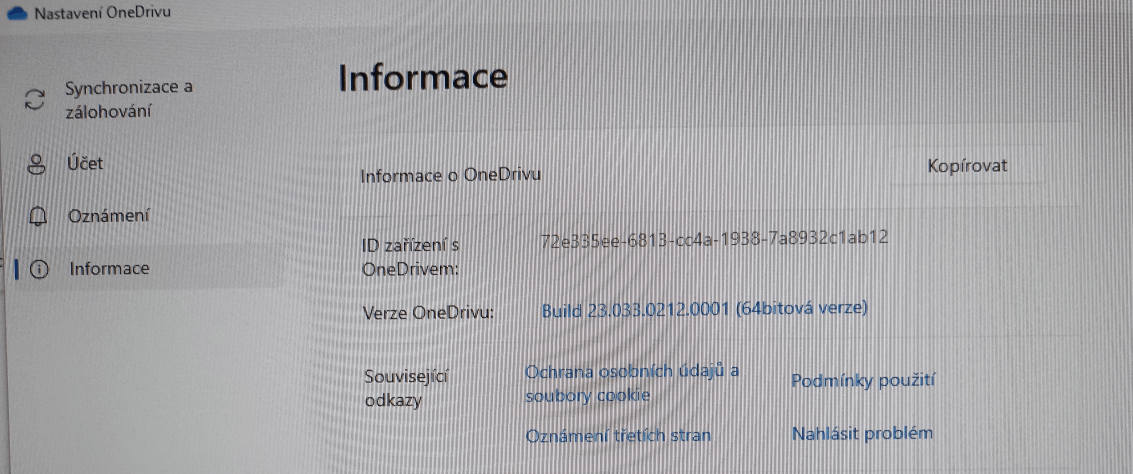Click the Kopírovat button
This screenshot has width=1133, height=474.
pos(968,166)
